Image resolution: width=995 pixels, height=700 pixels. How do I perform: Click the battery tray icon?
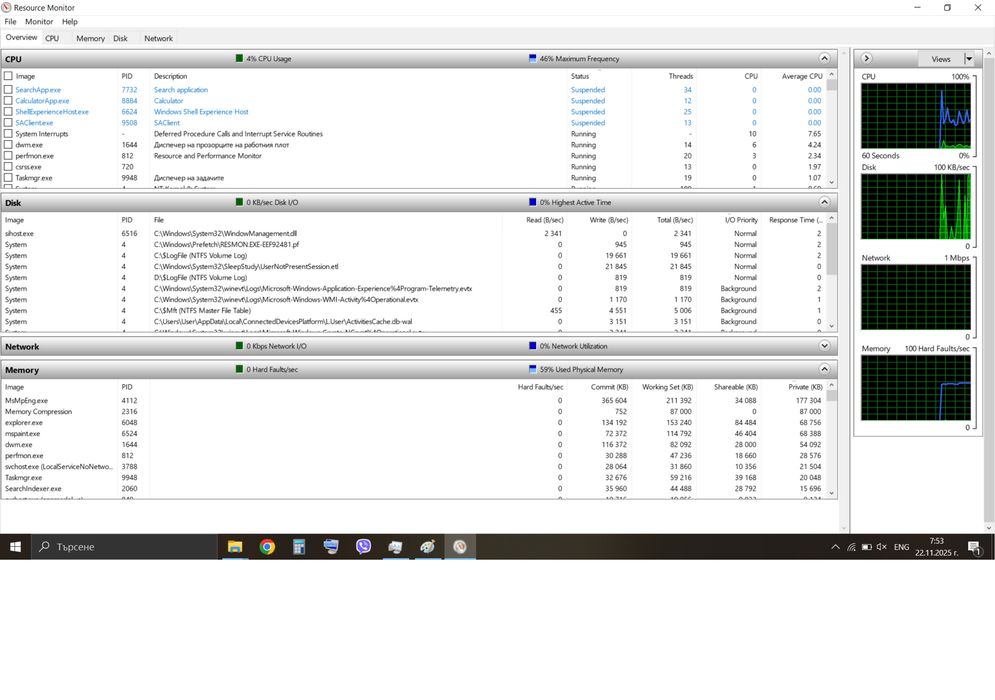point(866,546)
